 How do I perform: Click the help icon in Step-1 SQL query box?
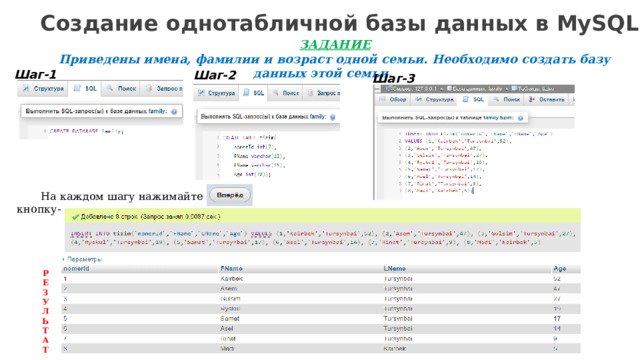pos(174,111)
